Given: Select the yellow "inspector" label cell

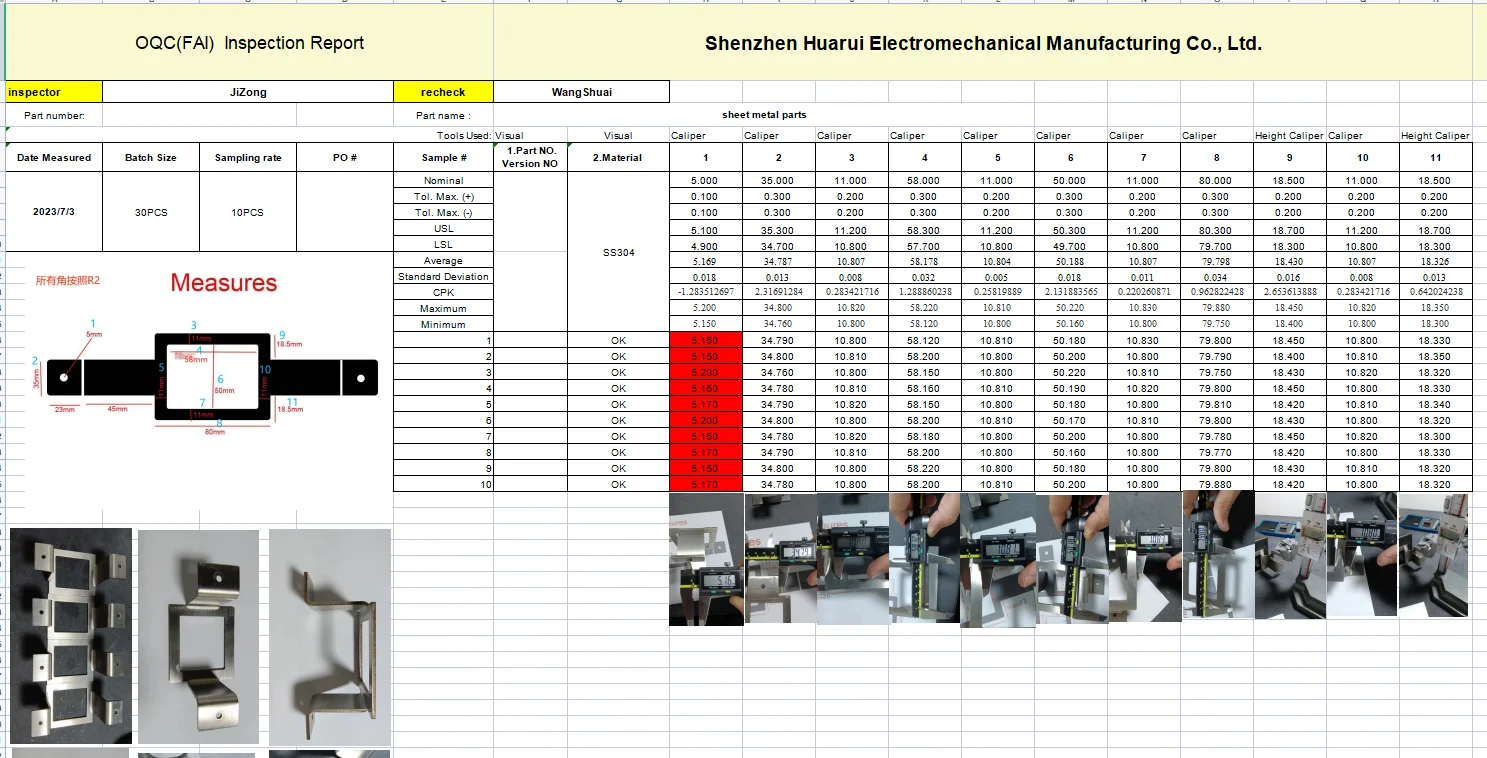Looking at the screenshot, I should [x=54, y=92].
